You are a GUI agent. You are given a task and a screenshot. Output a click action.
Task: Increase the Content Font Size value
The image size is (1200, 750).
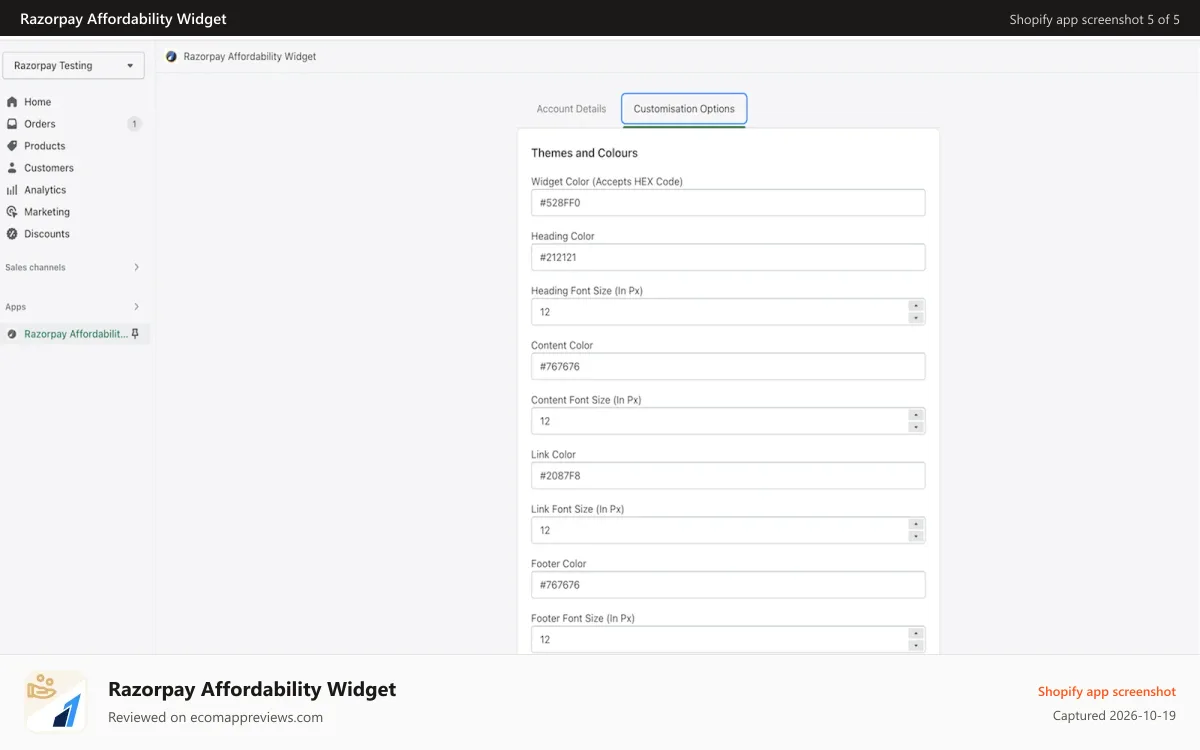pyautogui.click(x=916, y=415)
